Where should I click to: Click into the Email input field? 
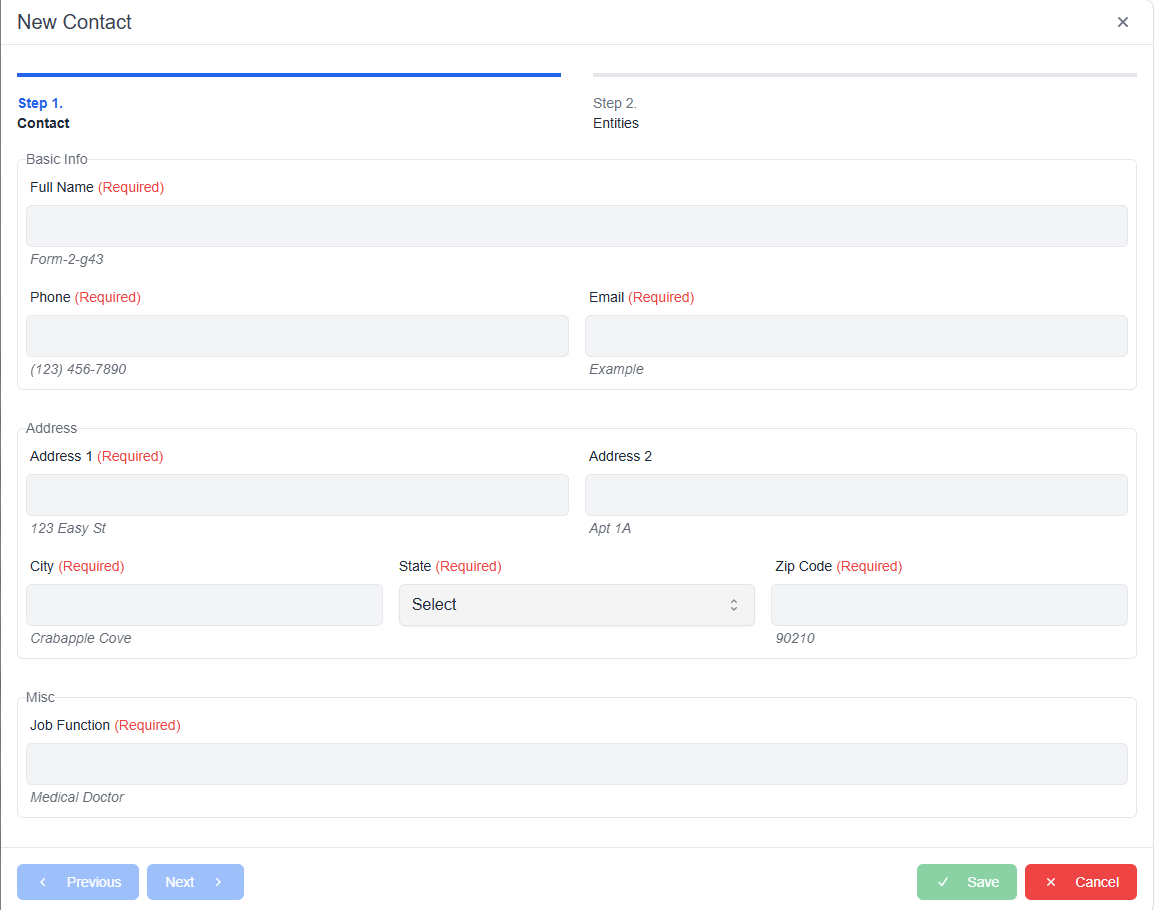point(856,336)
